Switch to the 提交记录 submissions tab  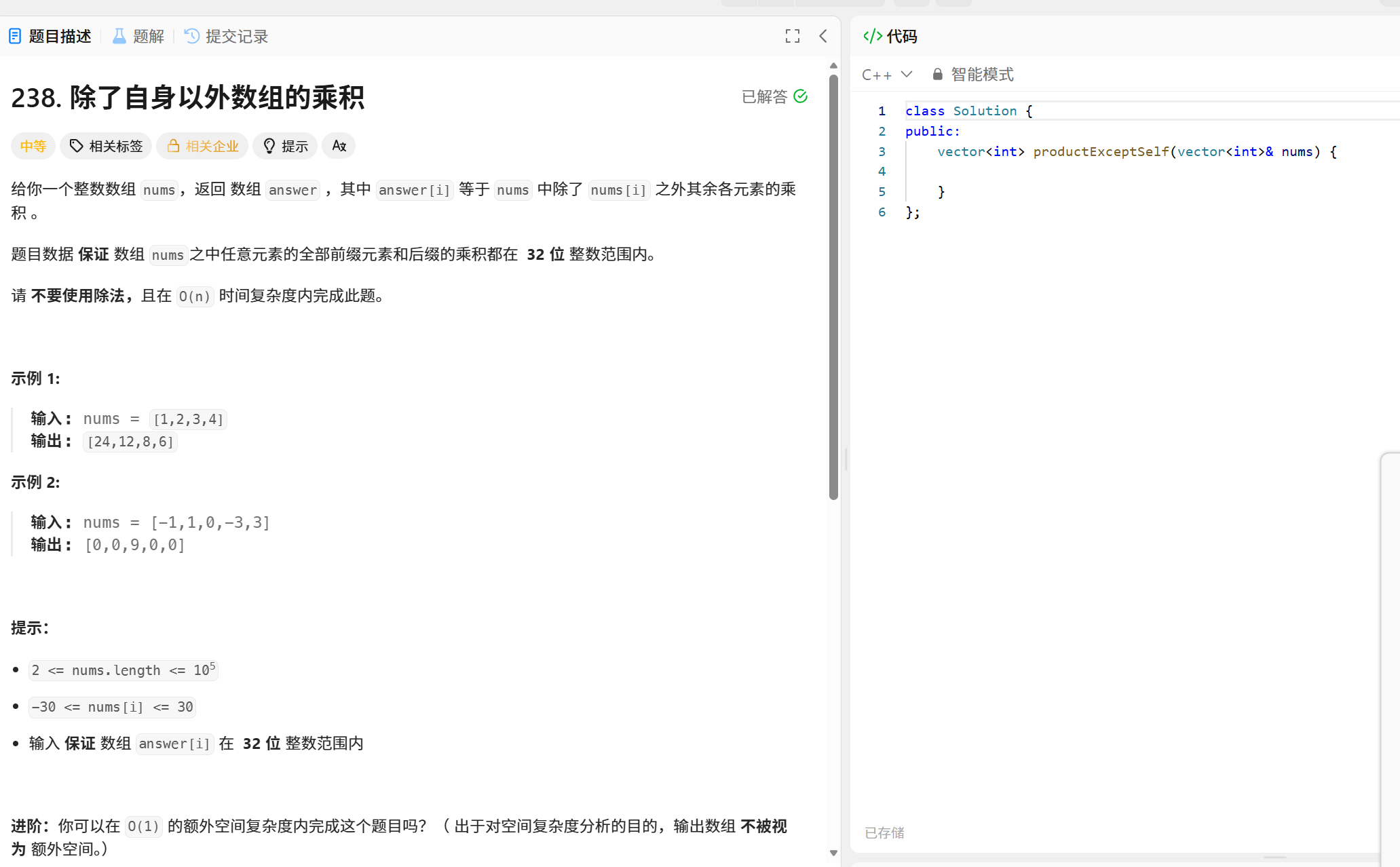pos(227,36)
